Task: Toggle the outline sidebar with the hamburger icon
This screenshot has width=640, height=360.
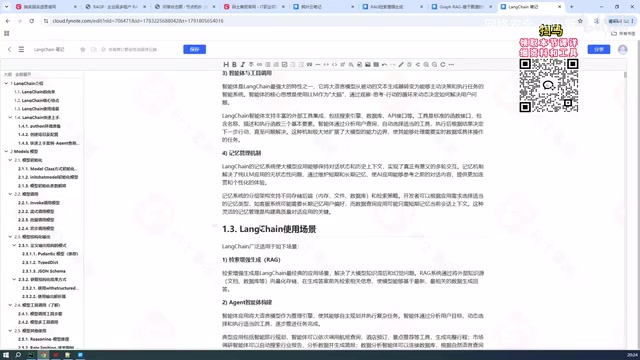Action: point(21,49)
